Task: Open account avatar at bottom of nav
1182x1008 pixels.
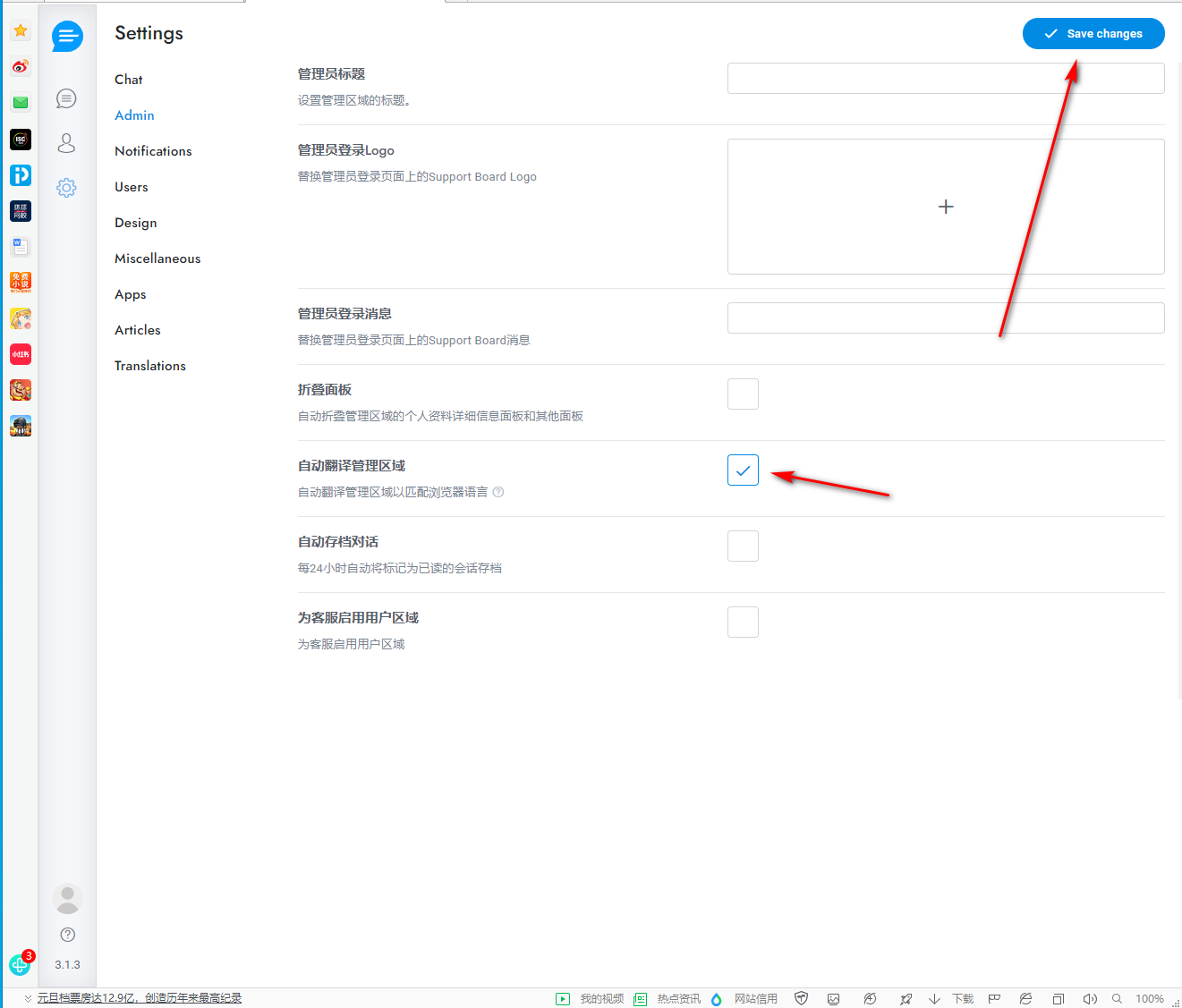Action: pyautogui.click(x=67, y=899)
